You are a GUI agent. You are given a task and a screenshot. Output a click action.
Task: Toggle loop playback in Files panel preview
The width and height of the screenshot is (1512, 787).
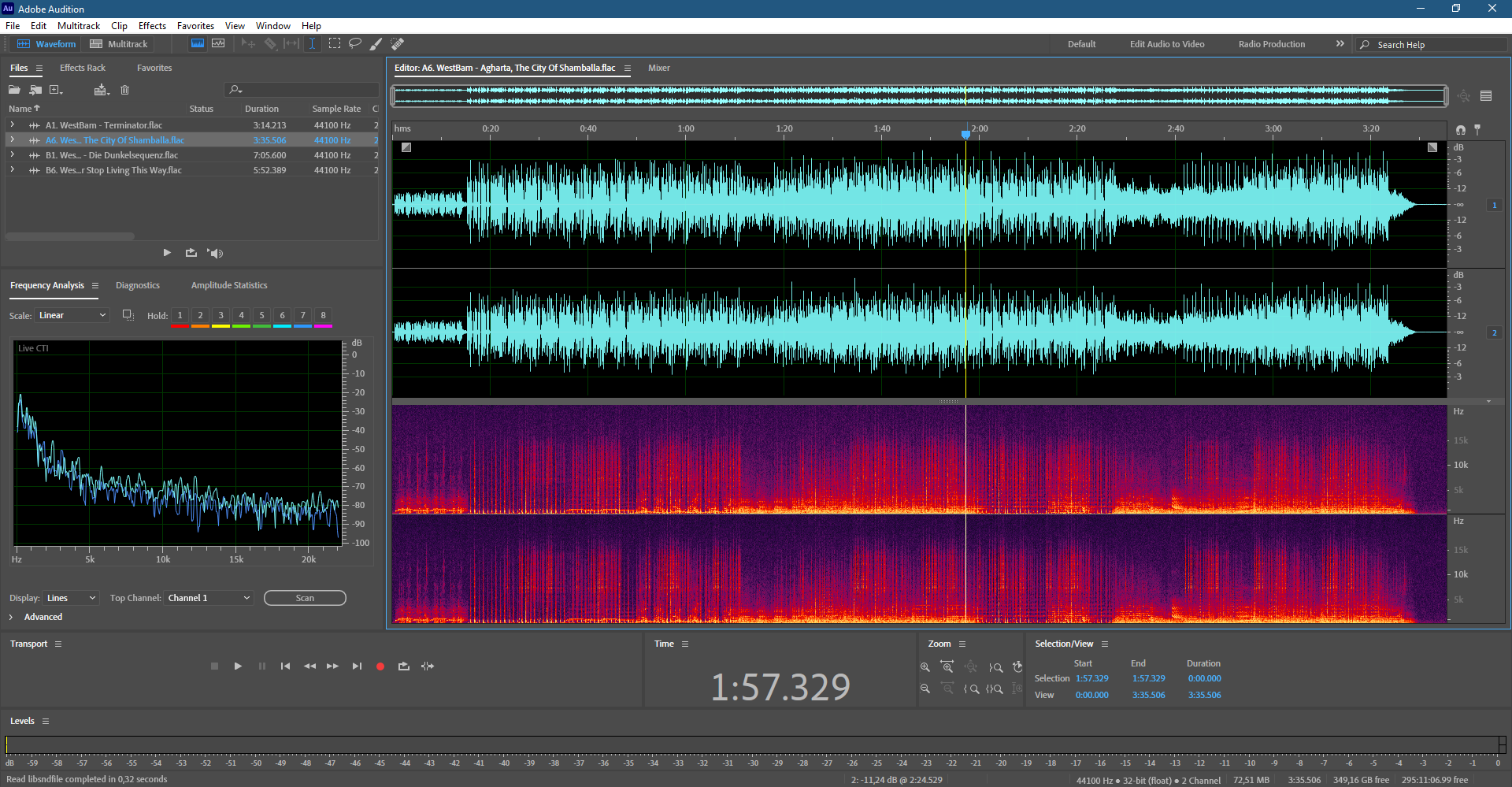coord(191,253)
